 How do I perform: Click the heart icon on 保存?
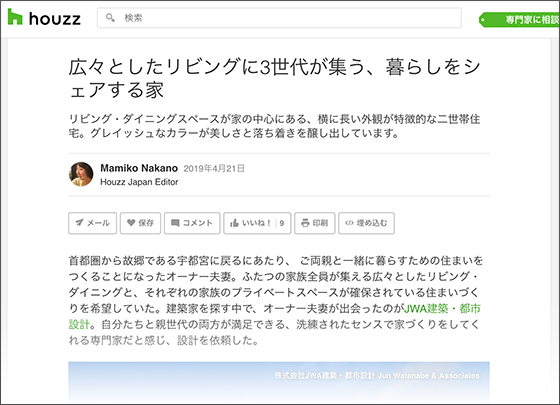point(131,222)
